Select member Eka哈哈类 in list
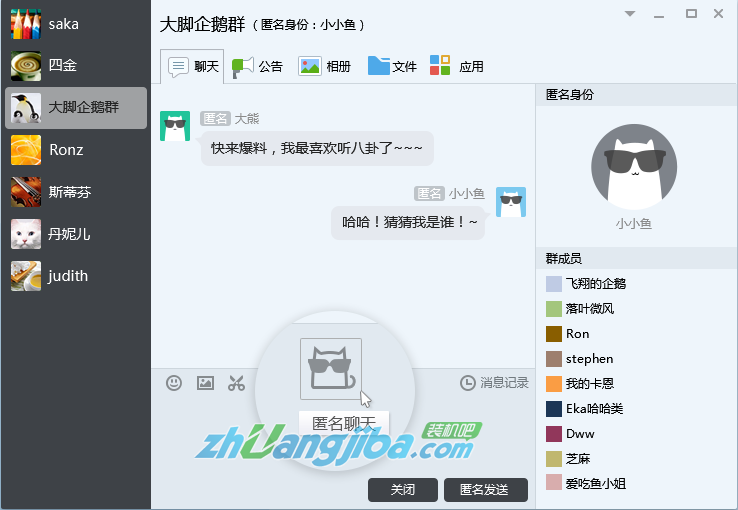 pyautogui.click(x=594, y=409)
